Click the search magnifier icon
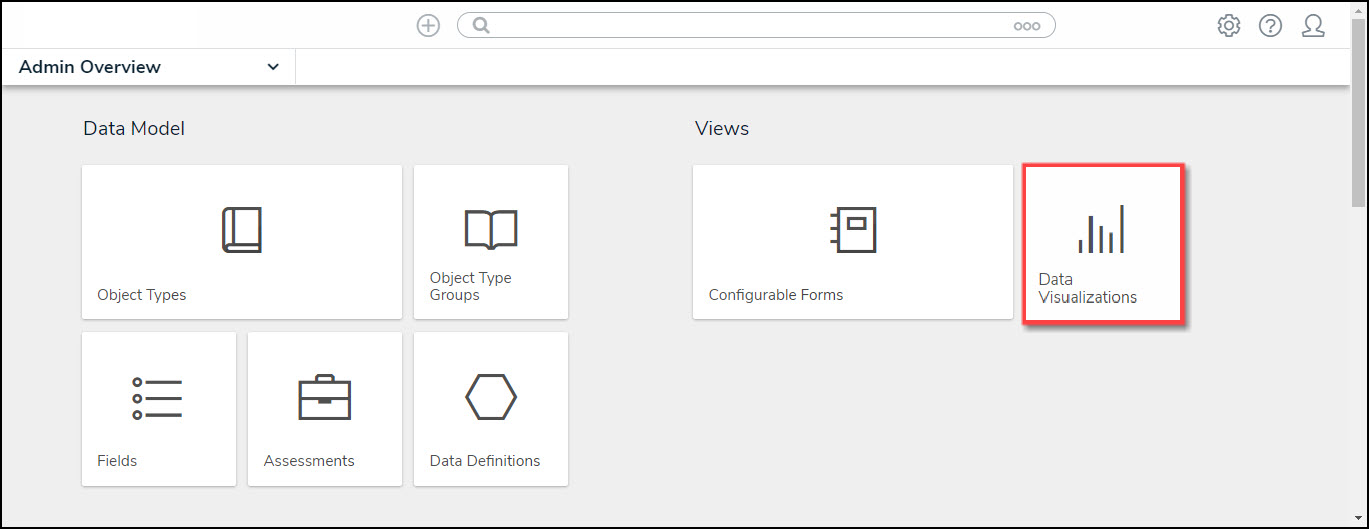Viewport: 1369px width, 529px height. [481, 26]
